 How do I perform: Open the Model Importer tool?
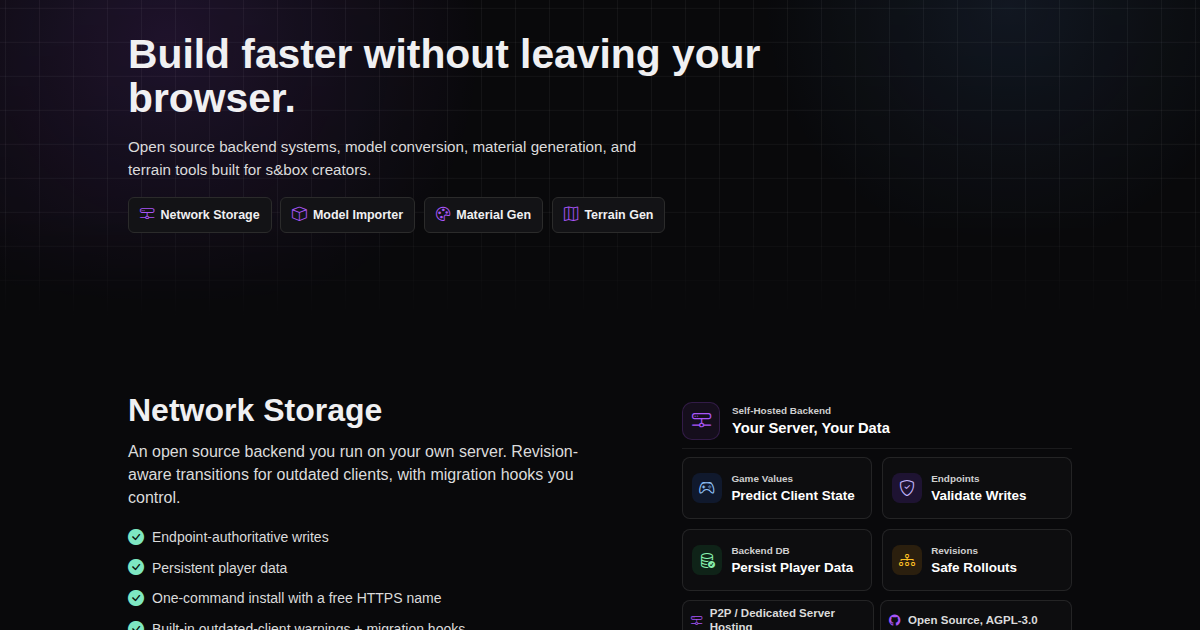[347, 215]
